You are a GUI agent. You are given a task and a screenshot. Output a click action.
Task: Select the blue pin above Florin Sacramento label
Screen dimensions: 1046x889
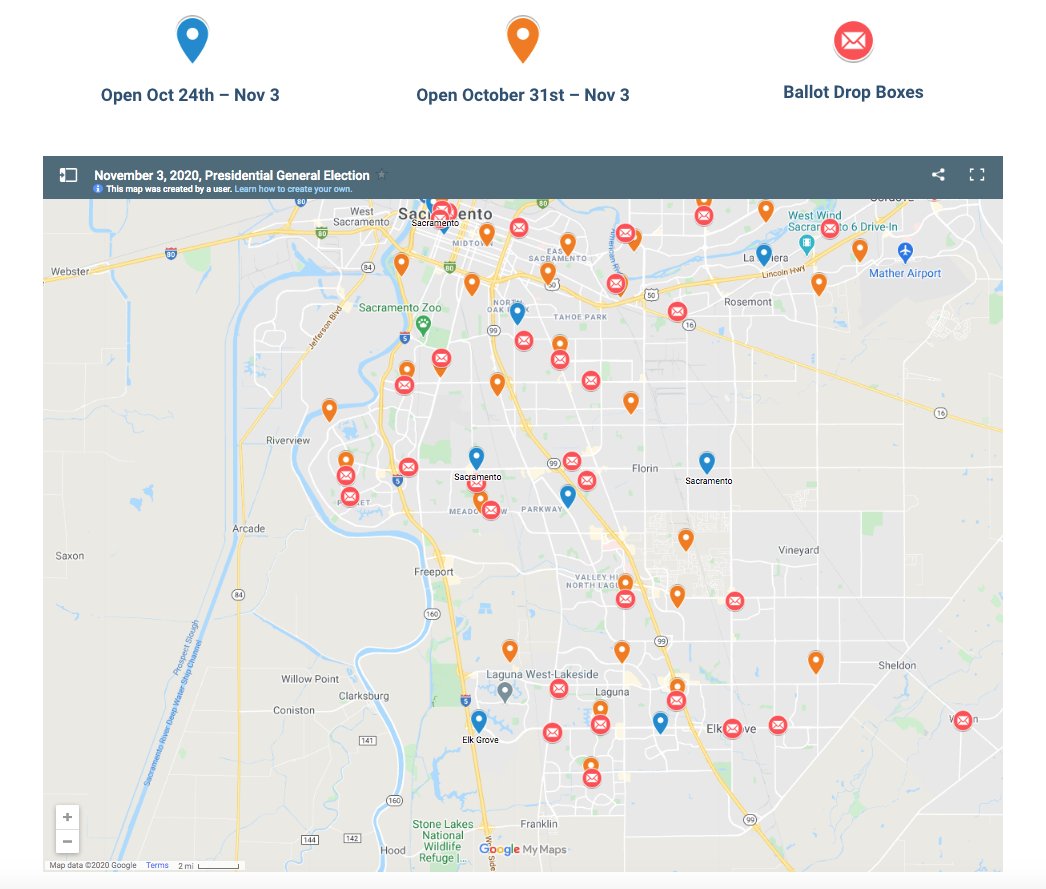pyautogui.click(x=707, y=463)
